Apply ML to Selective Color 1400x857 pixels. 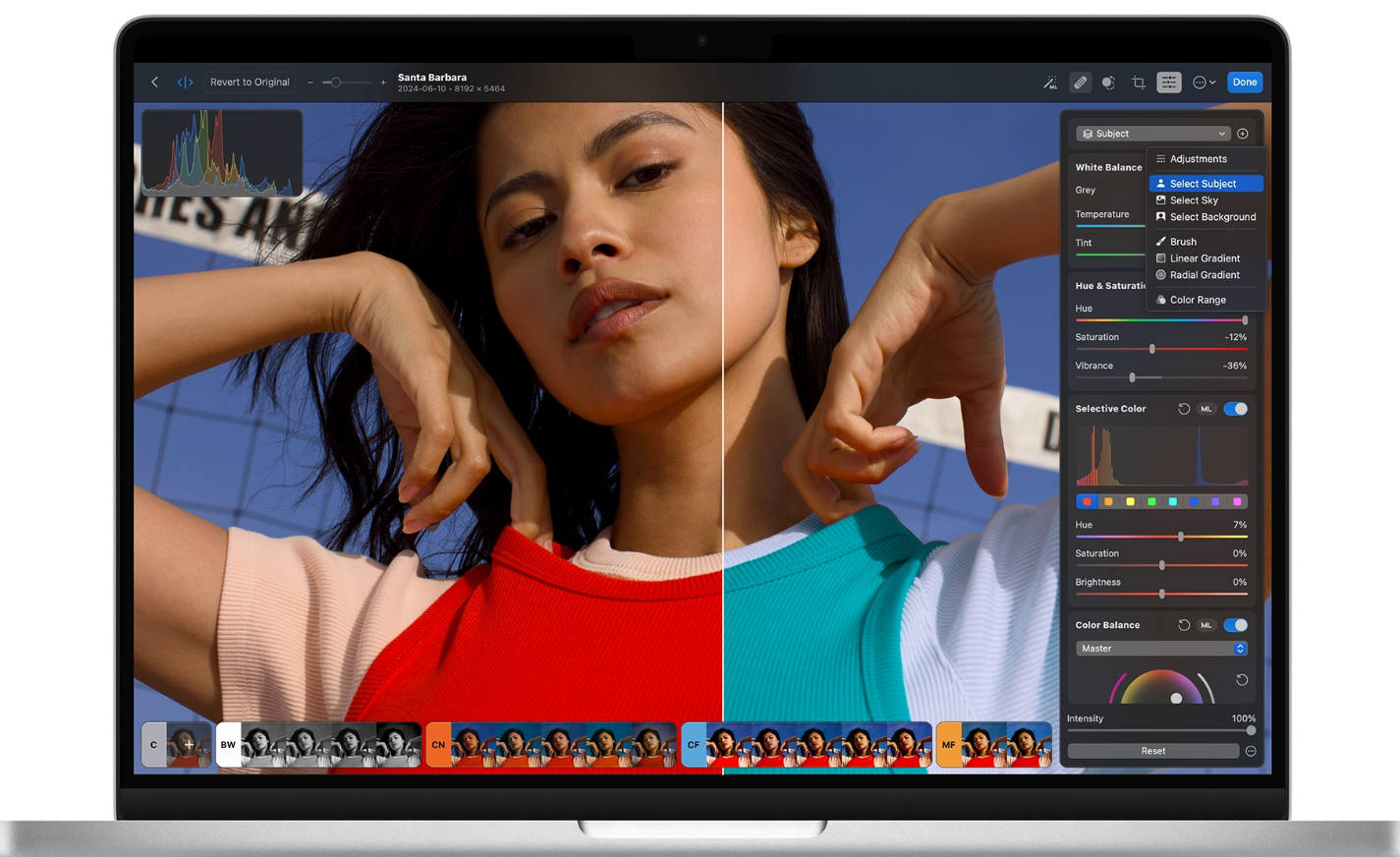point(1206,409)
